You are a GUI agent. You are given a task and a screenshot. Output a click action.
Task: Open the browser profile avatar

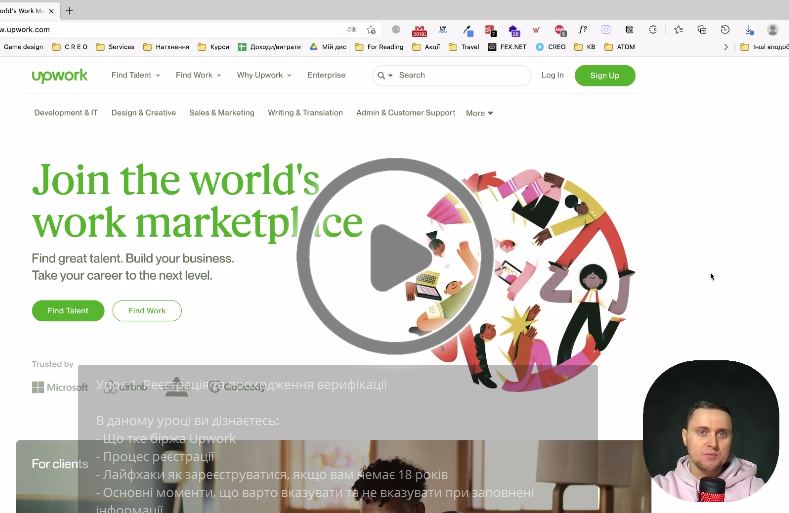pyautogui.click(x=773, y=30)
